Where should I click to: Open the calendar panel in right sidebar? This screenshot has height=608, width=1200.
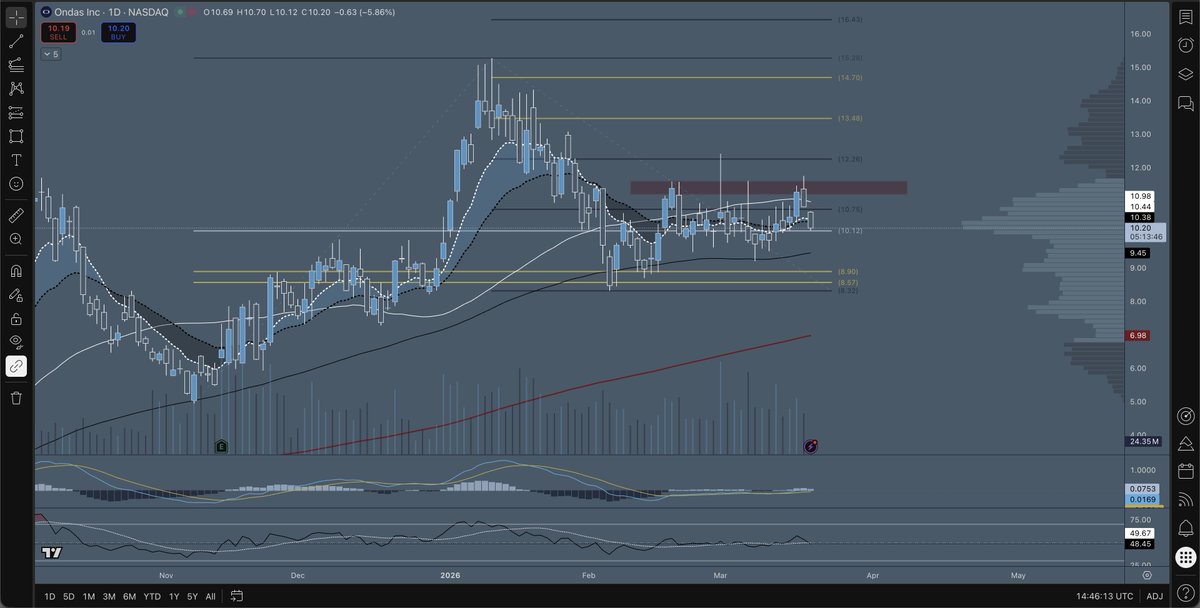click(1185, 471)
